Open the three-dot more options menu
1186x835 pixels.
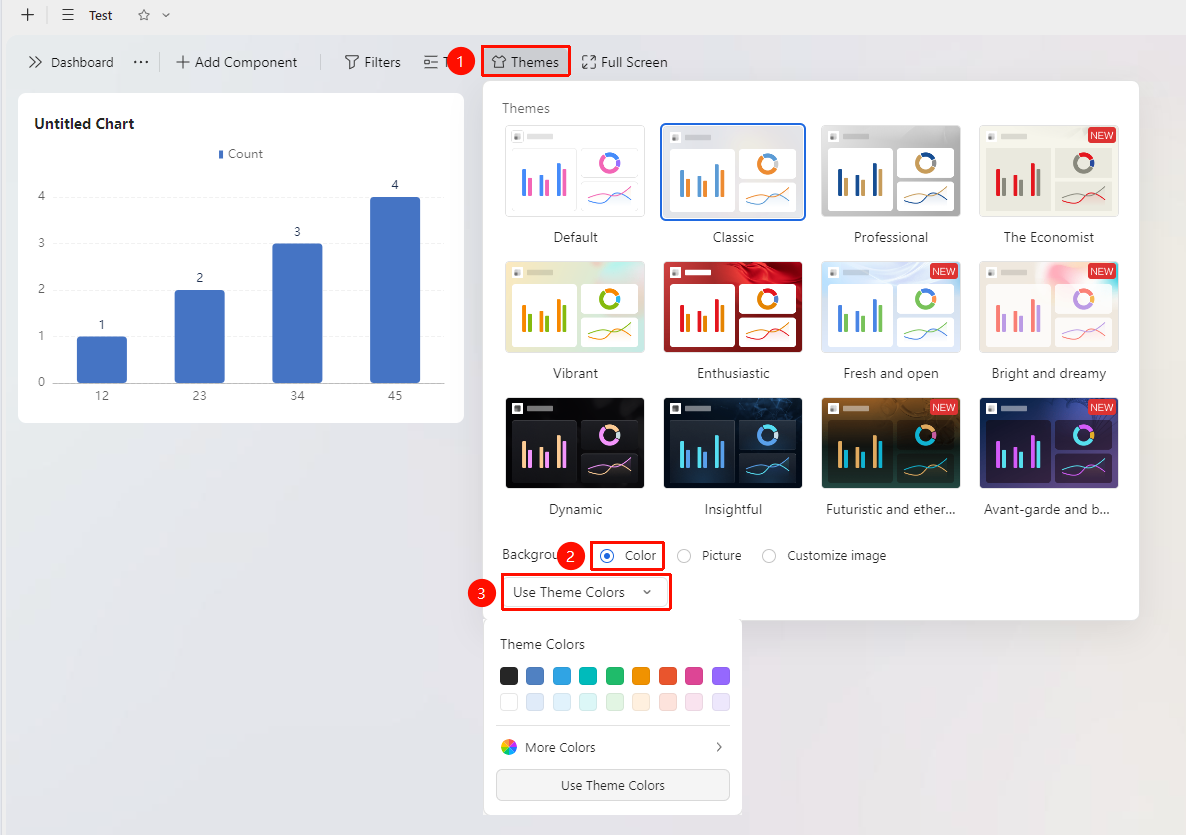coord(141,62)
